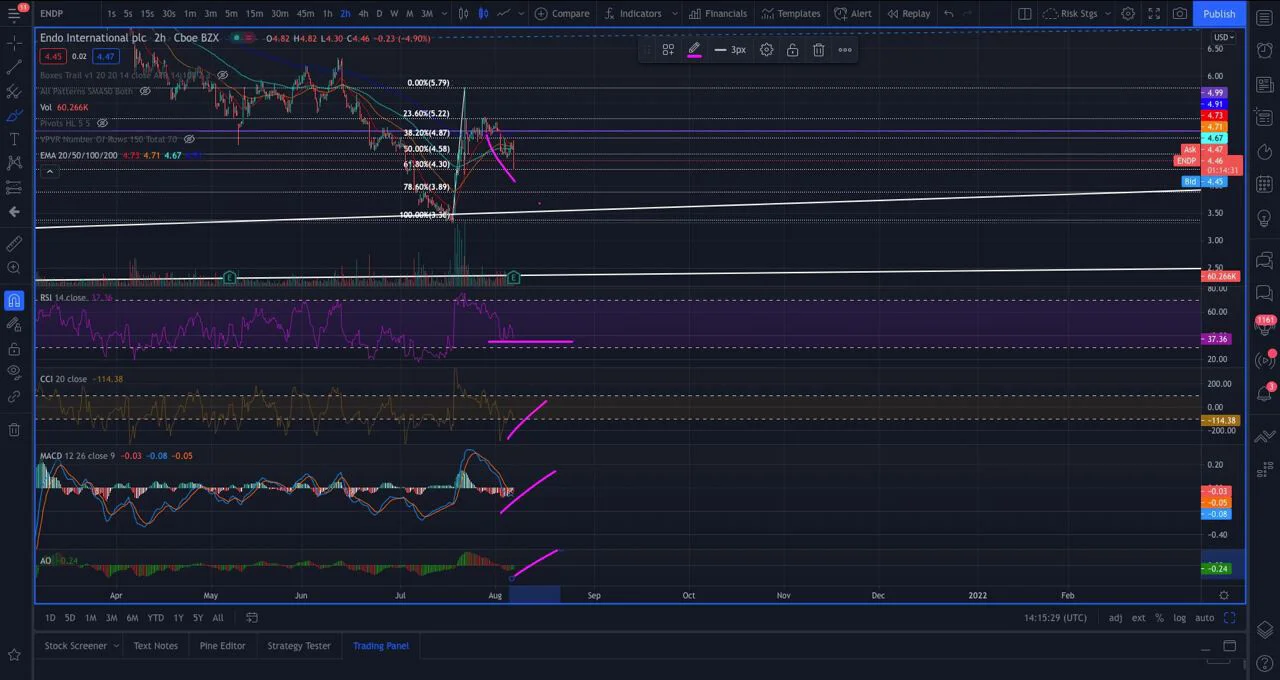Set range to 6M

coord(132,618)
